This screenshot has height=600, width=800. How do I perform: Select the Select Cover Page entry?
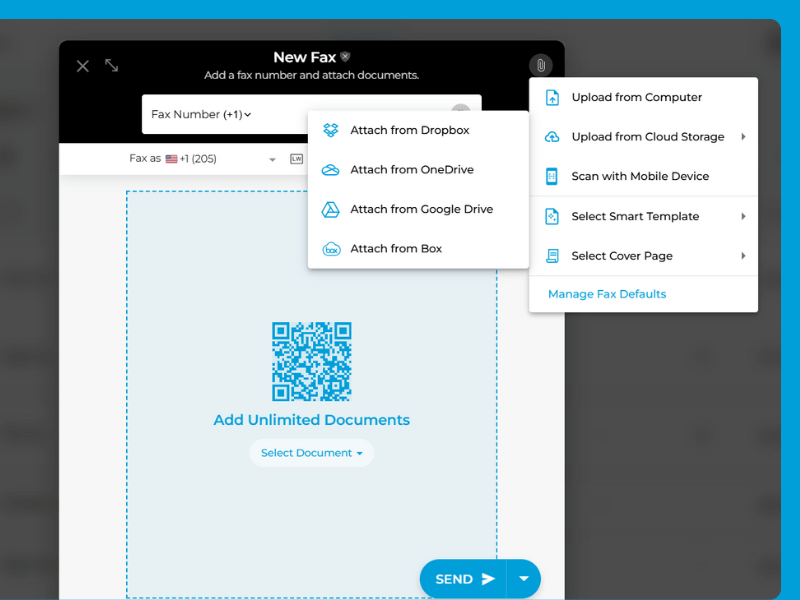[643, 256]
